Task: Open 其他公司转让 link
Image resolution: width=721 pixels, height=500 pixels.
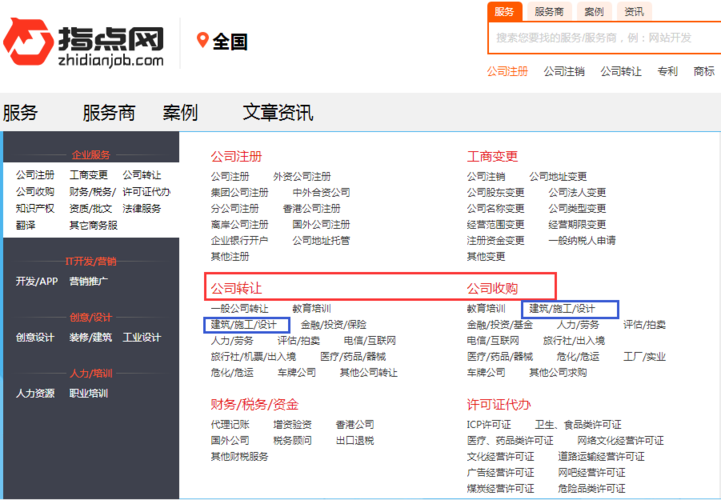Action: pos(369,373)
